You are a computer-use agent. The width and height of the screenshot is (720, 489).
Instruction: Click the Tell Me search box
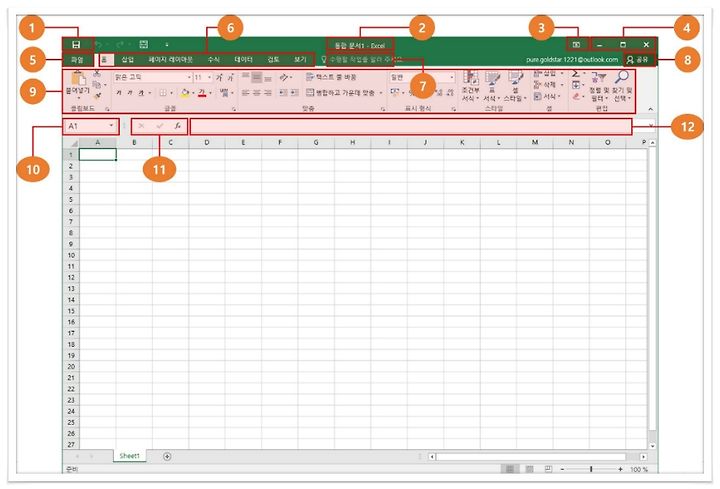click(361, 60)
